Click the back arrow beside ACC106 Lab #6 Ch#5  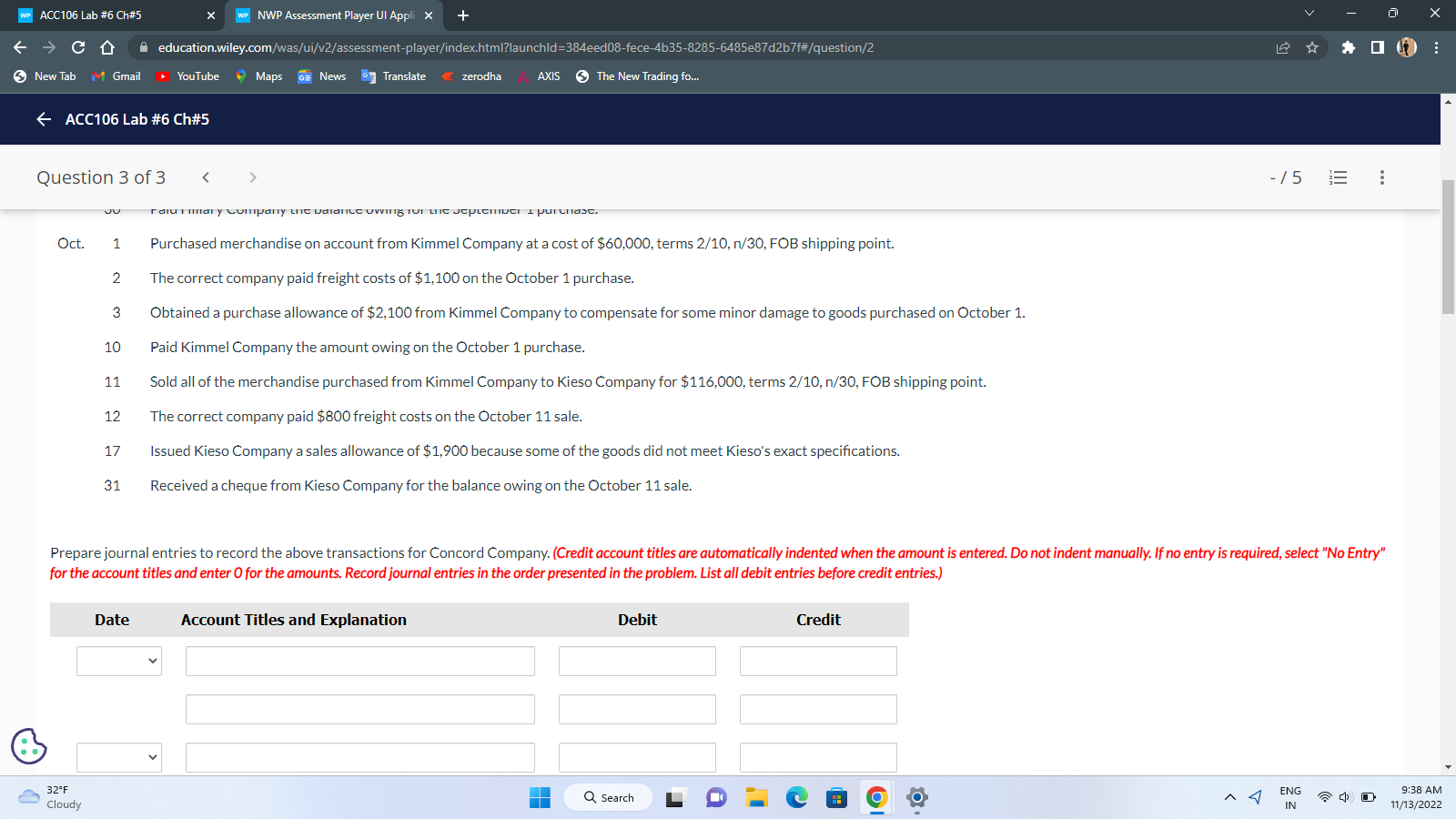pyautogui.click(x=43, y=119)
